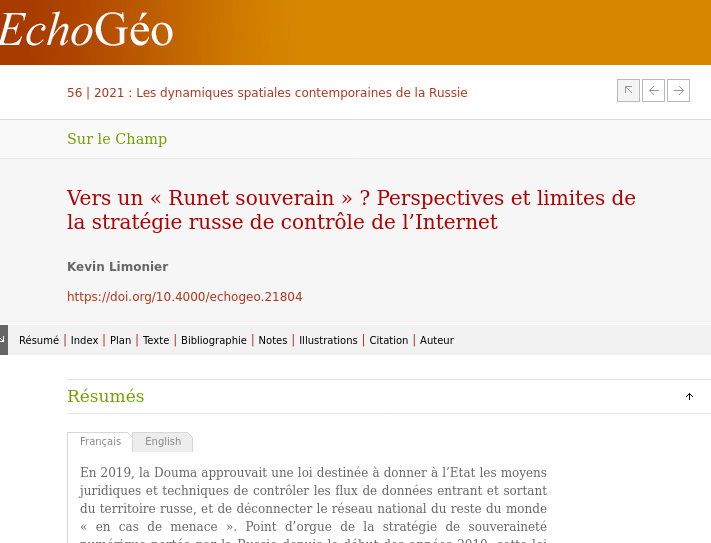This screenshot has height=543, width=711.
Task: Go to Texte section
Action: coord(156,341)
